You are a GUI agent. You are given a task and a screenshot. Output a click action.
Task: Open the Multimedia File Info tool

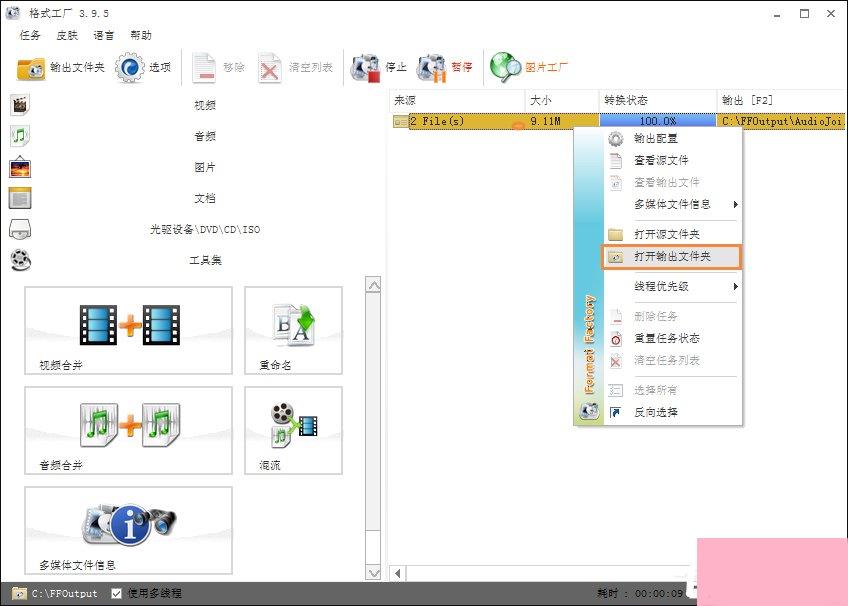click(x=128, y=530)
